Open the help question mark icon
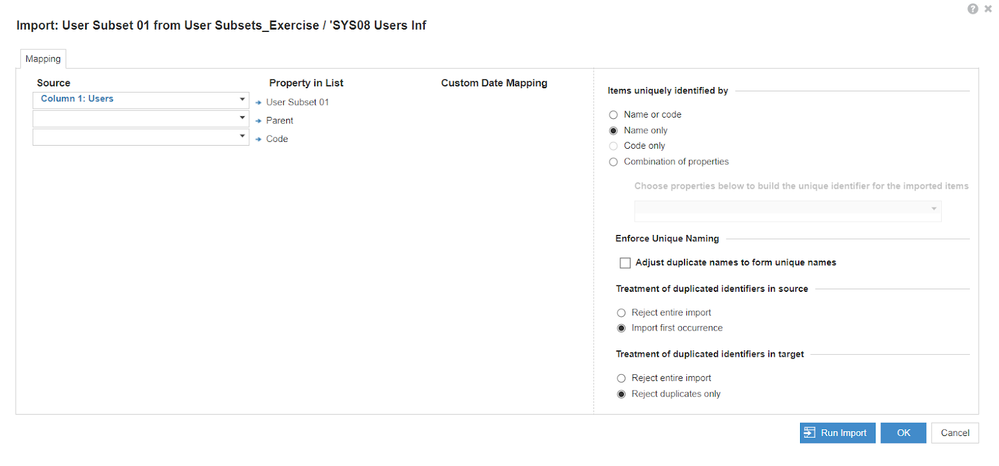Screen dimensions: 999x466 click(x=972, y=9)
